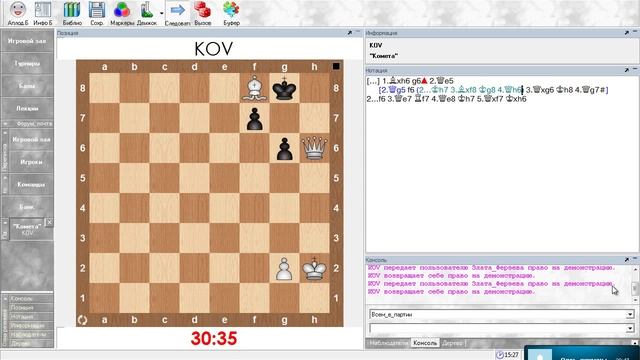Click the white queen on h6
This screenshot has height=360, width=640.
(314, 148)
